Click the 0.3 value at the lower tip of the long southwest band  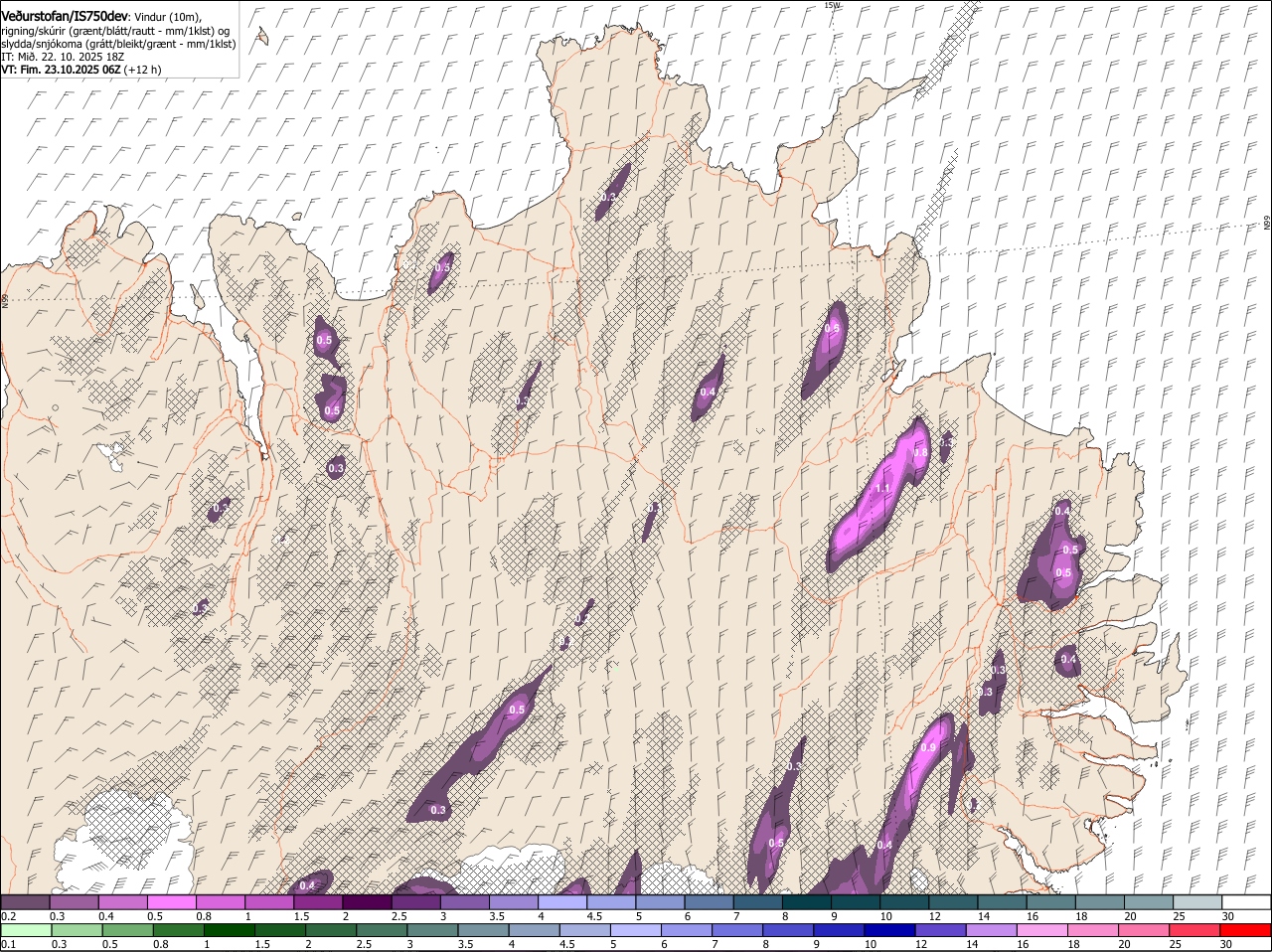coord(438,811)
